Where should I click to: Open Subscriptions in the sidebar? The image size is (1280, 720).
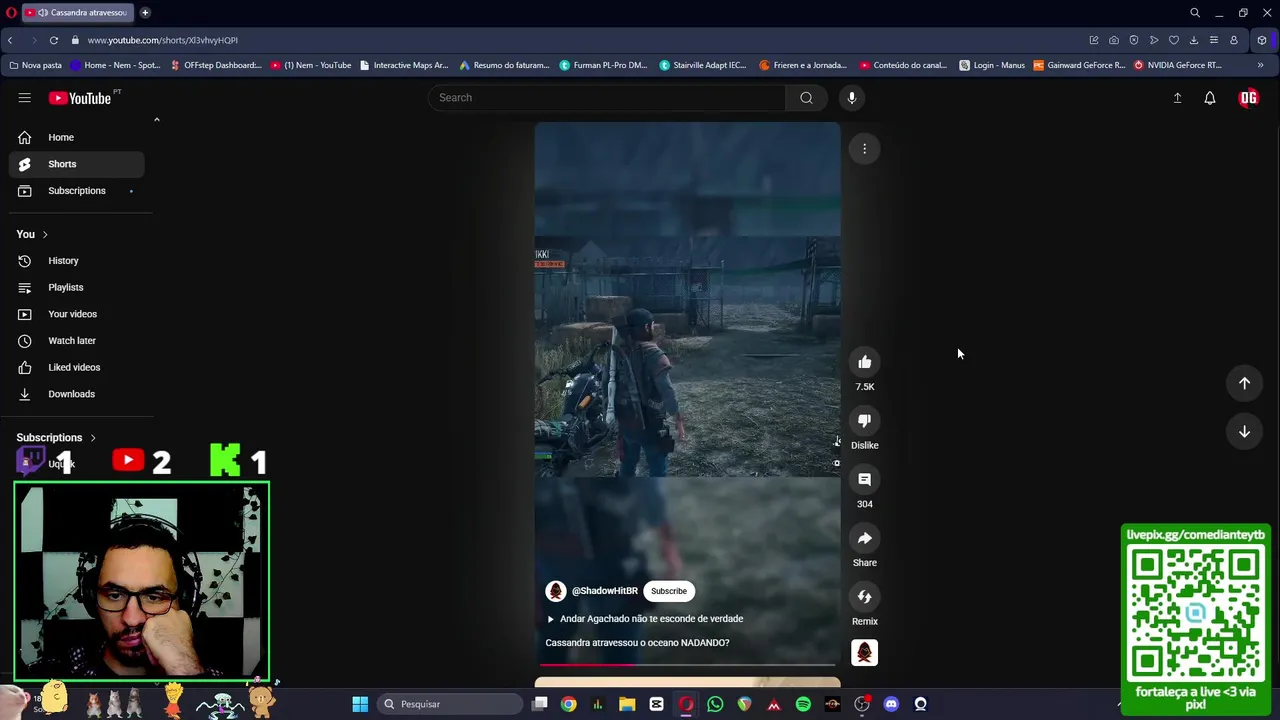(76, 191)
